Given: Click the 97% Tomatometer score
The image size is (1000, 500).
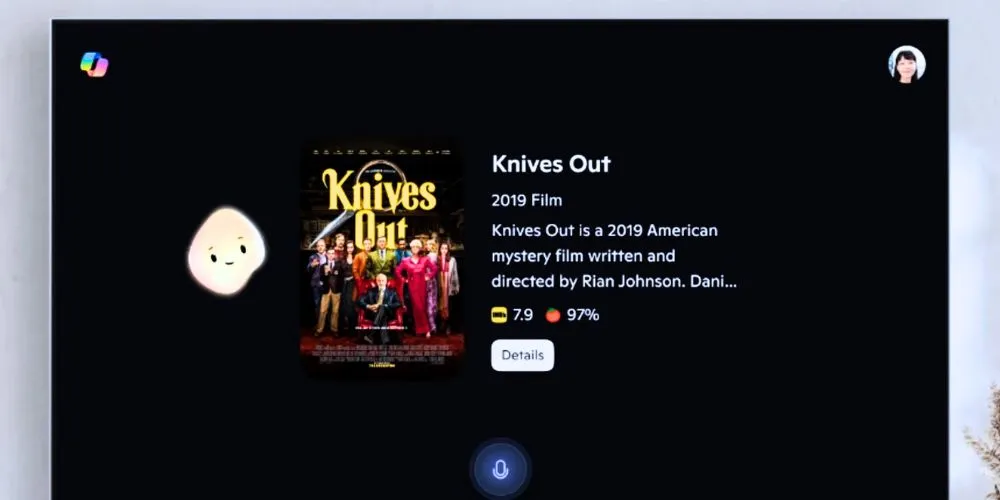Looking at the screenshot, I should tap(583, 314).
